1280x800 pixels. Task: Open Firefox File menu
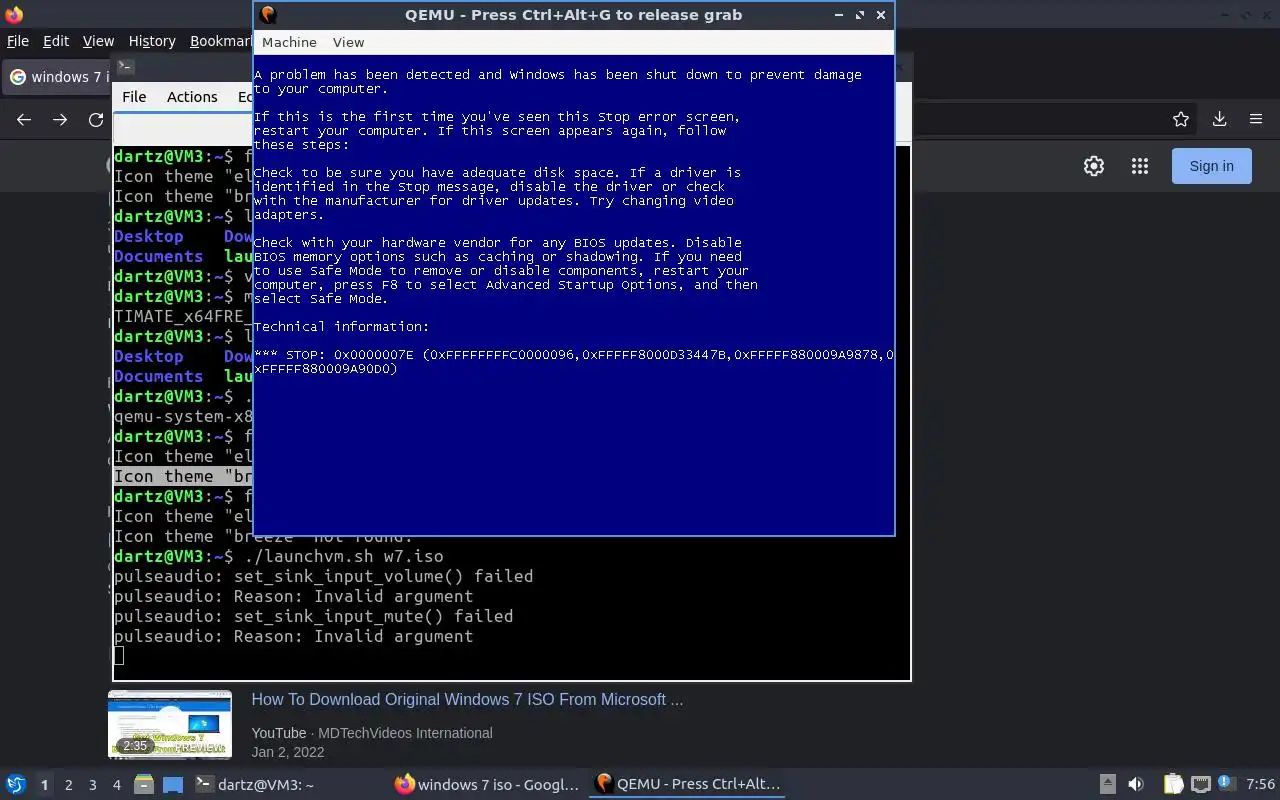coord(18,41)
